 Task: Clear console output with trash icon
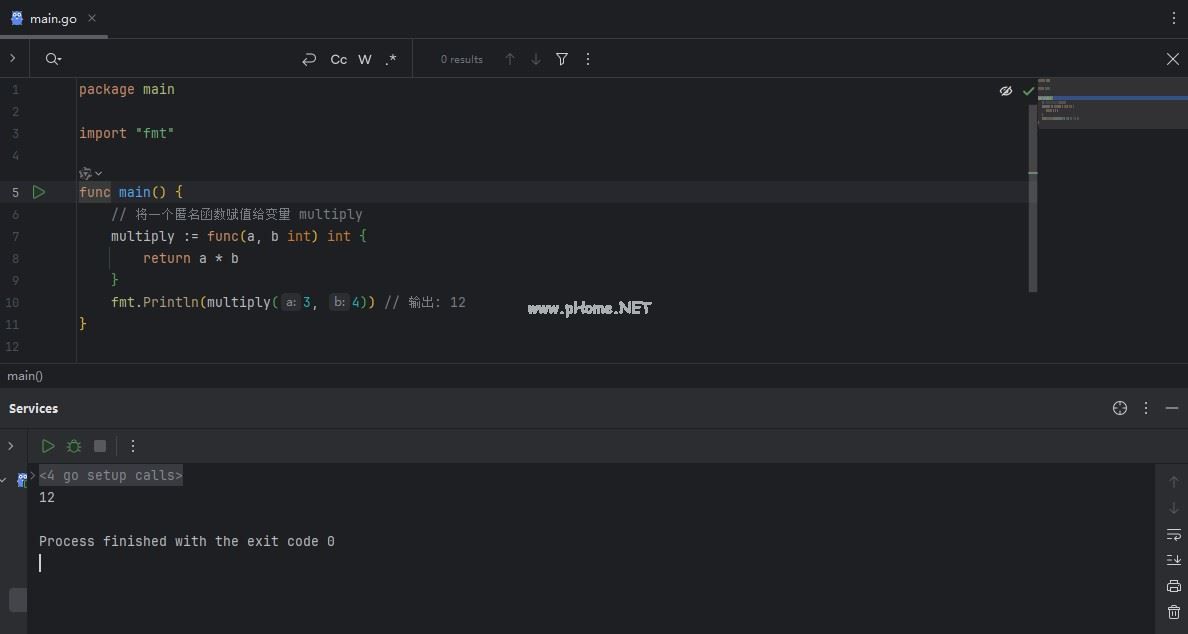pos(1174,612)
